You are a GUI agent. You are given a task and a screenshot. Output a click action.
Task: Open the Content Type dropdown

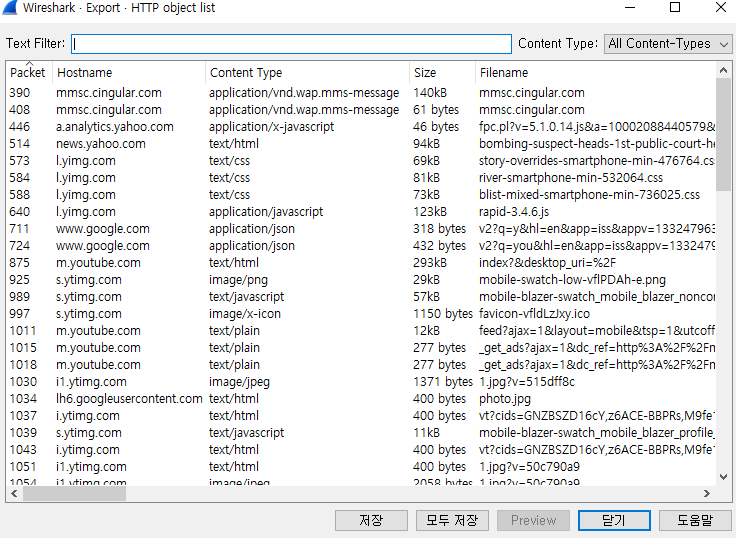pyautogui.click(x=668, y=44)
